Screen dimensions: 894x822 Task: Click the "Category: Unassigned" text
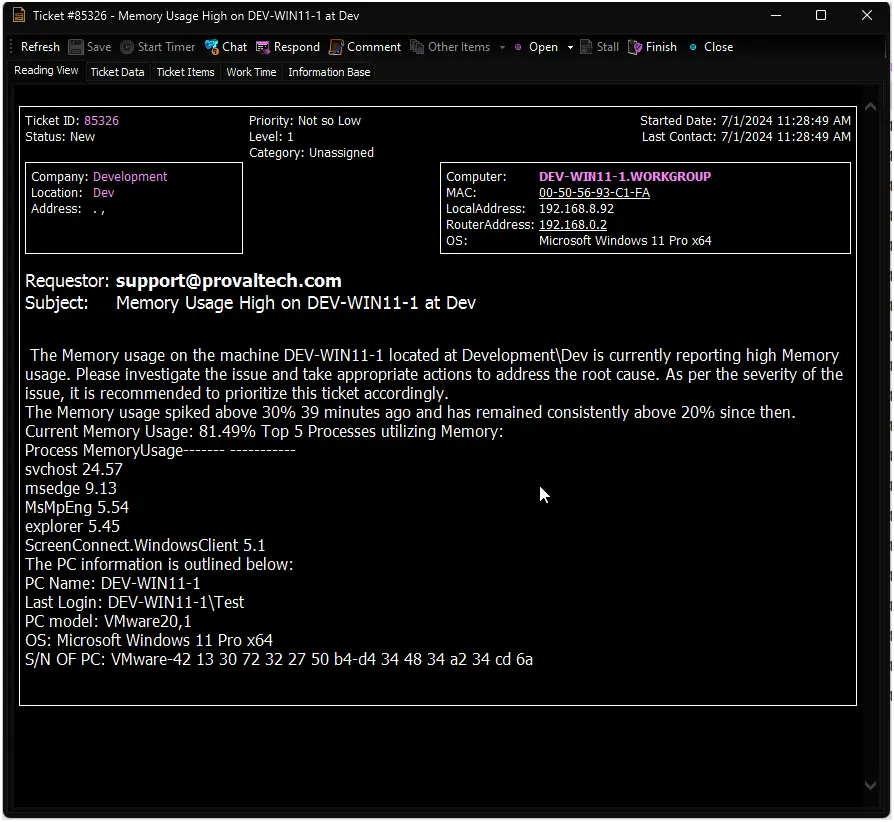(x=311, y=153)
